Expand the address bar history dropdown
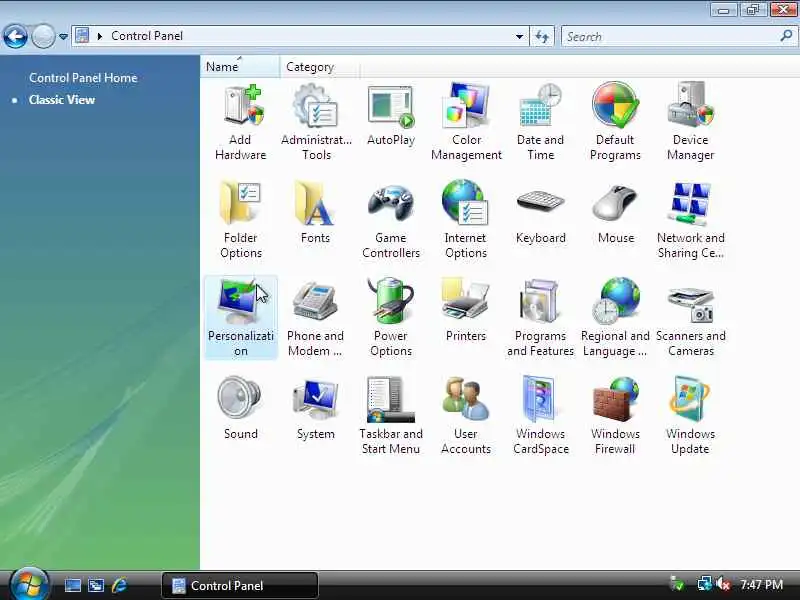The image size is (800, 600). pos(519,36)
